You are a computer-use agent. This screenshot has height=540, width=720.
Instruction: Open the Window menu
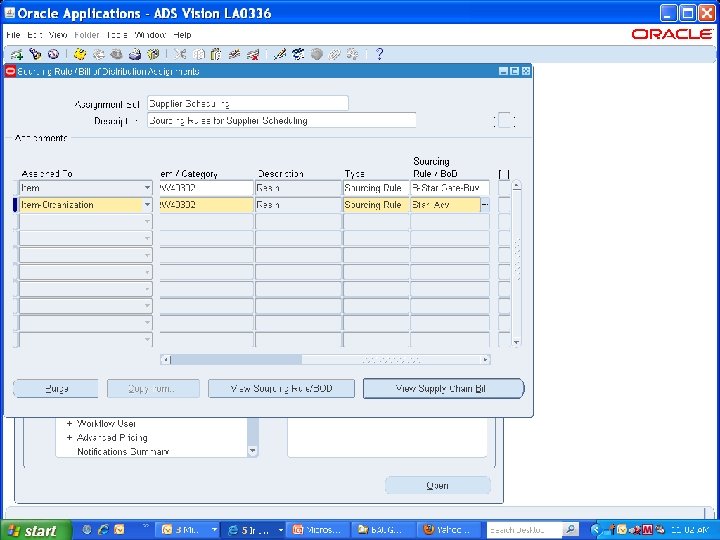pyautogui.click(x=150, y=35)
